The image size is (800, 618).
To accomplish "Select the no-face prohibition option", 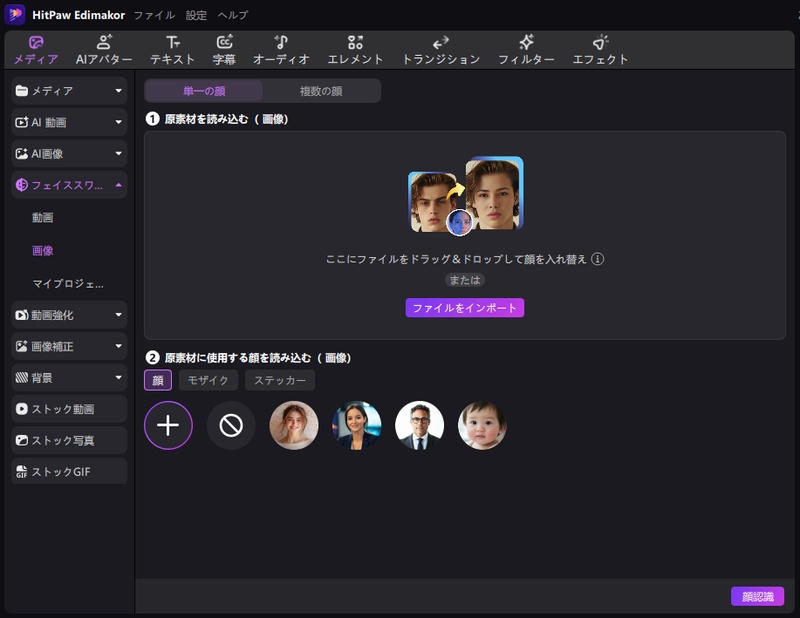I will tap(231, 426).
